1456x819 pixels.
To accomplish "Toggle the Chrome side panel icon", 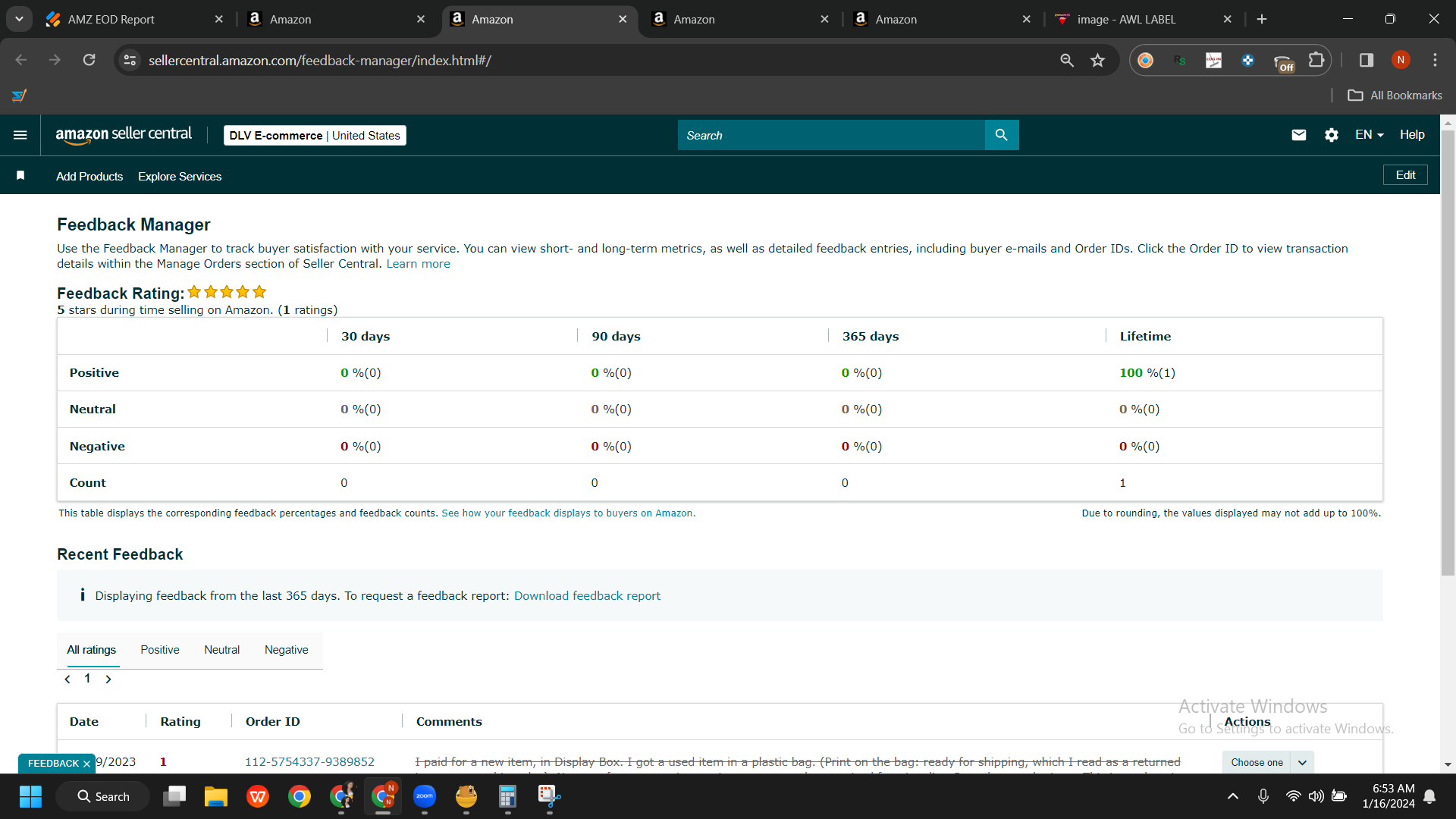I will click(1366, 60).
